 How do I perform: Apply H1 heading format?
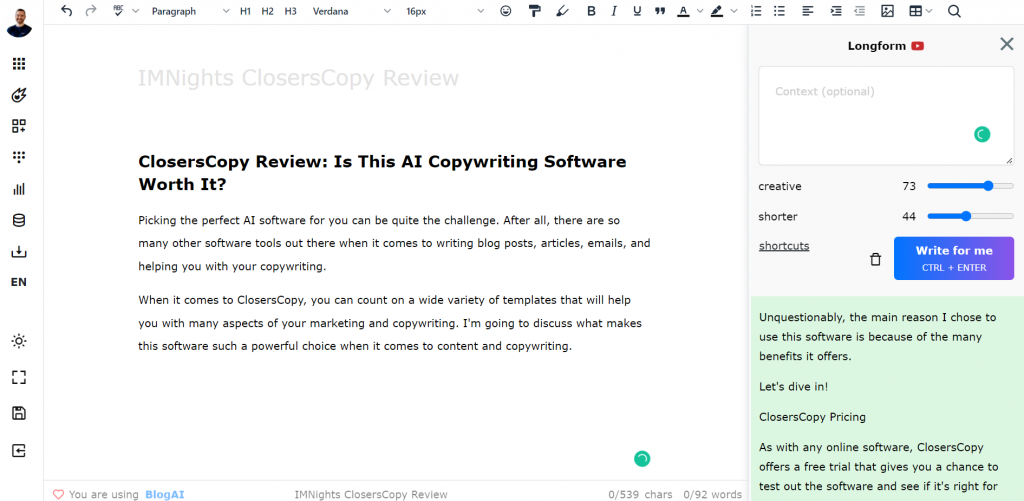click(245, 11)
